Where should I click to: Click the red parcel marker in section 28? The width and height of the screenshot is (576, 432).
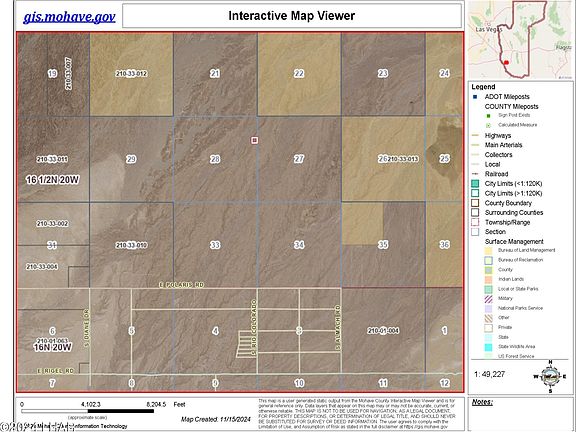(x=255, y=140)
